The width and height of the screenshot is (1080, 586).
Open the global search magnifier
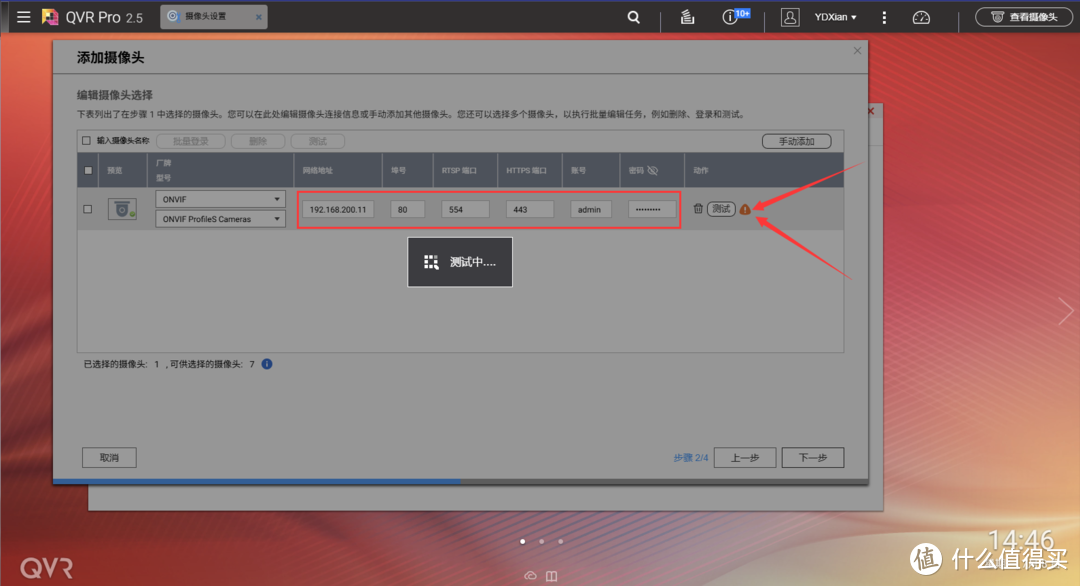click(x=633, y=17)
